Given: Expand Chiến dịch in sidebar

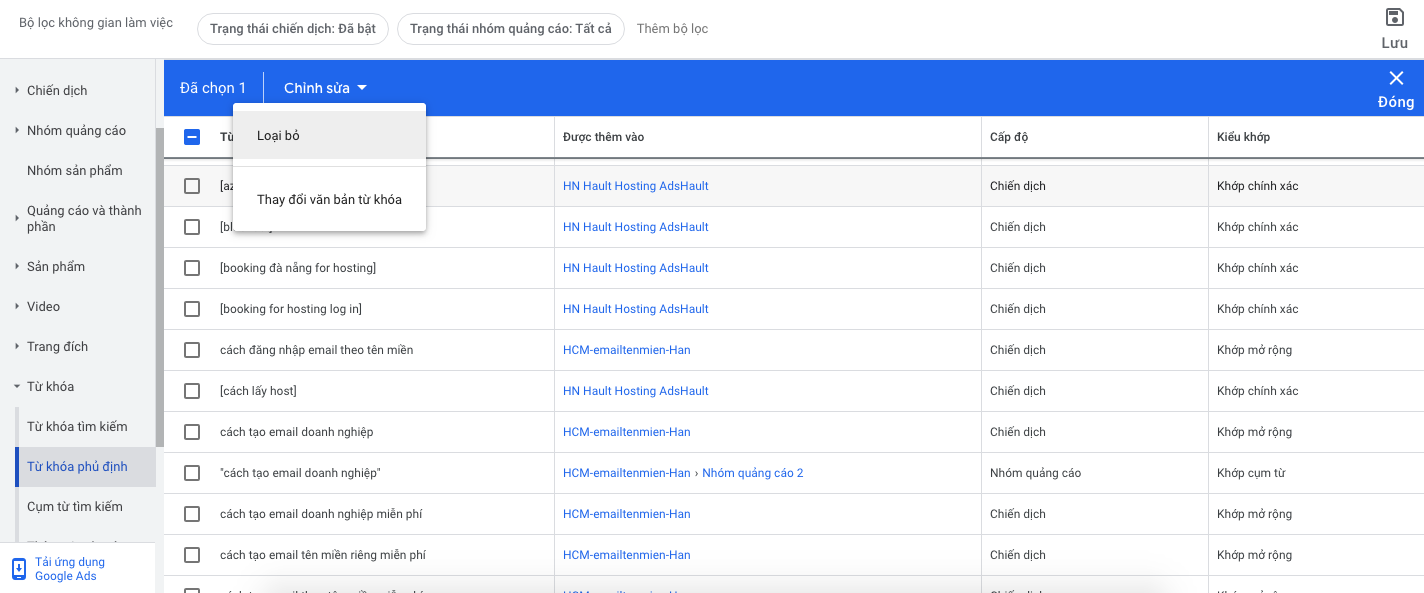Looking at the screenshot, I should (x=17, y=90).
